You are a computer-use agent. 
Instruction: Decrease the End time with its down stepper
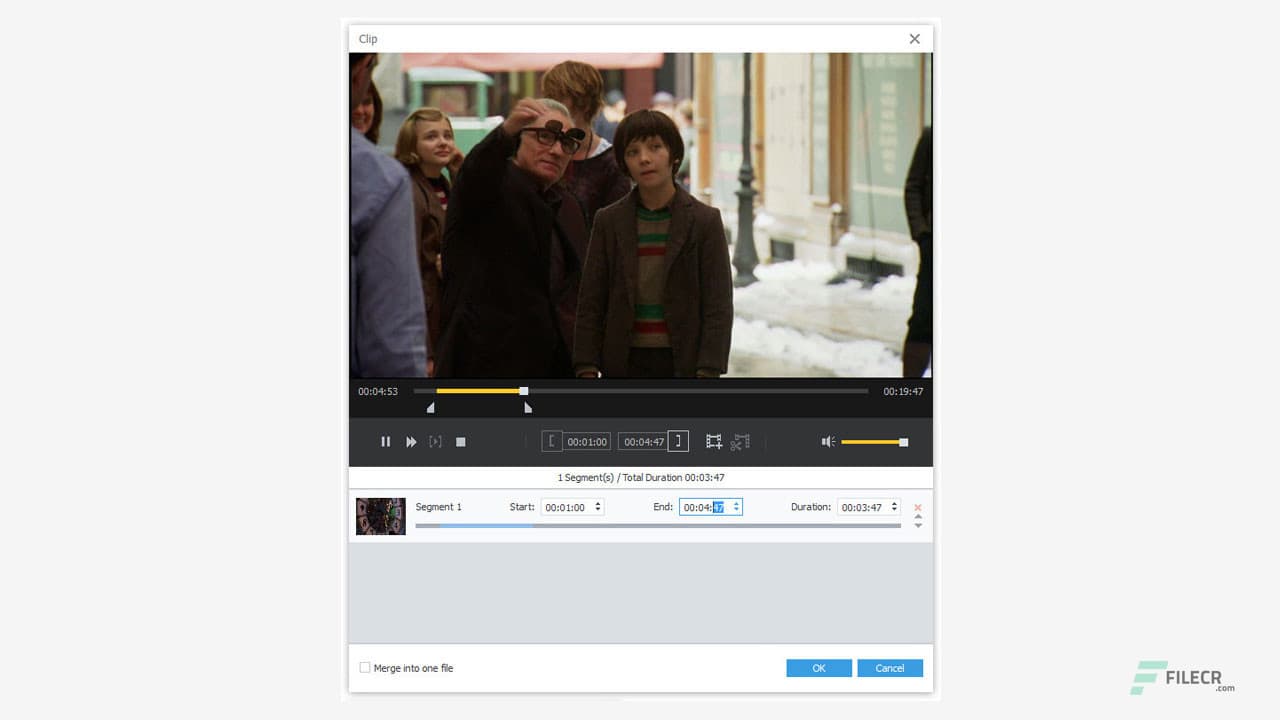[x=736, y=510]
